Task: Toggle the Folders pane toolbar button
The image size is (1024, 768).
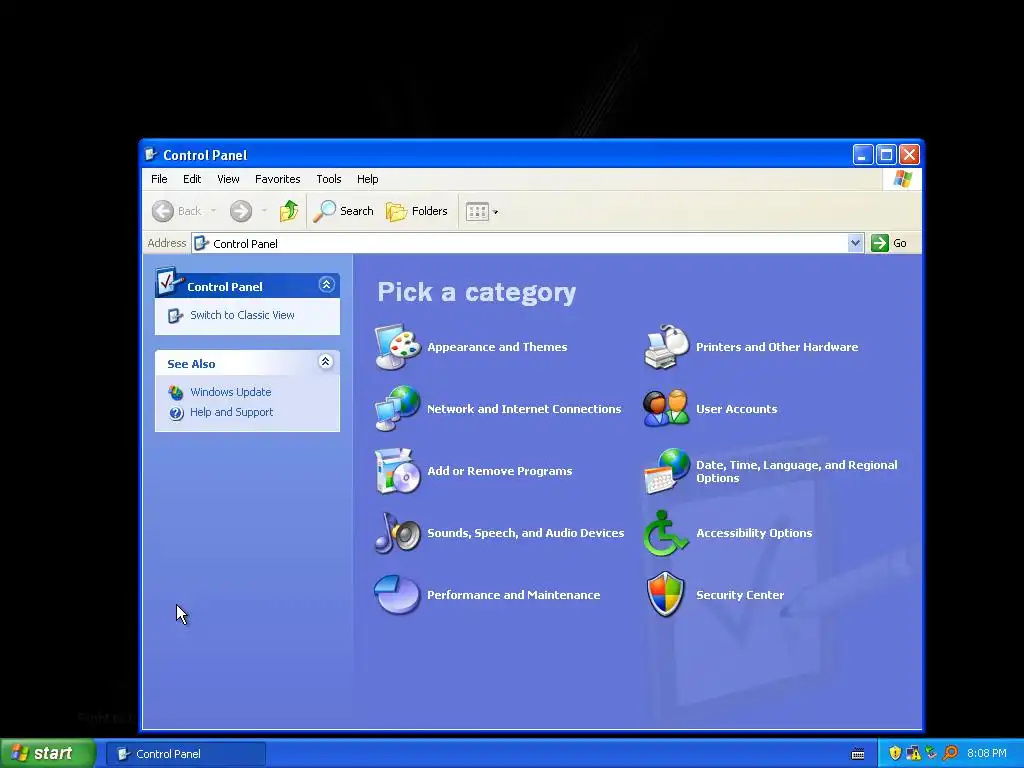Action: 417,211
